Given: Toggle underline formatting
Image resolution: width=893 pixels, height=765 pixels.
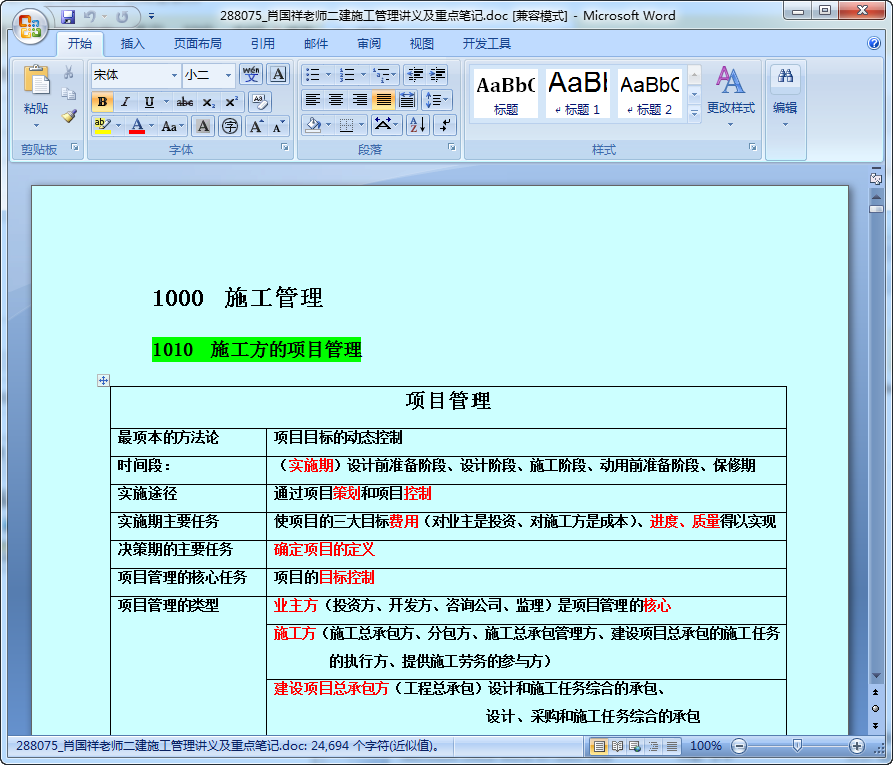Looking at the screenshot, I should pyautogui.click(x=149, y=102).
